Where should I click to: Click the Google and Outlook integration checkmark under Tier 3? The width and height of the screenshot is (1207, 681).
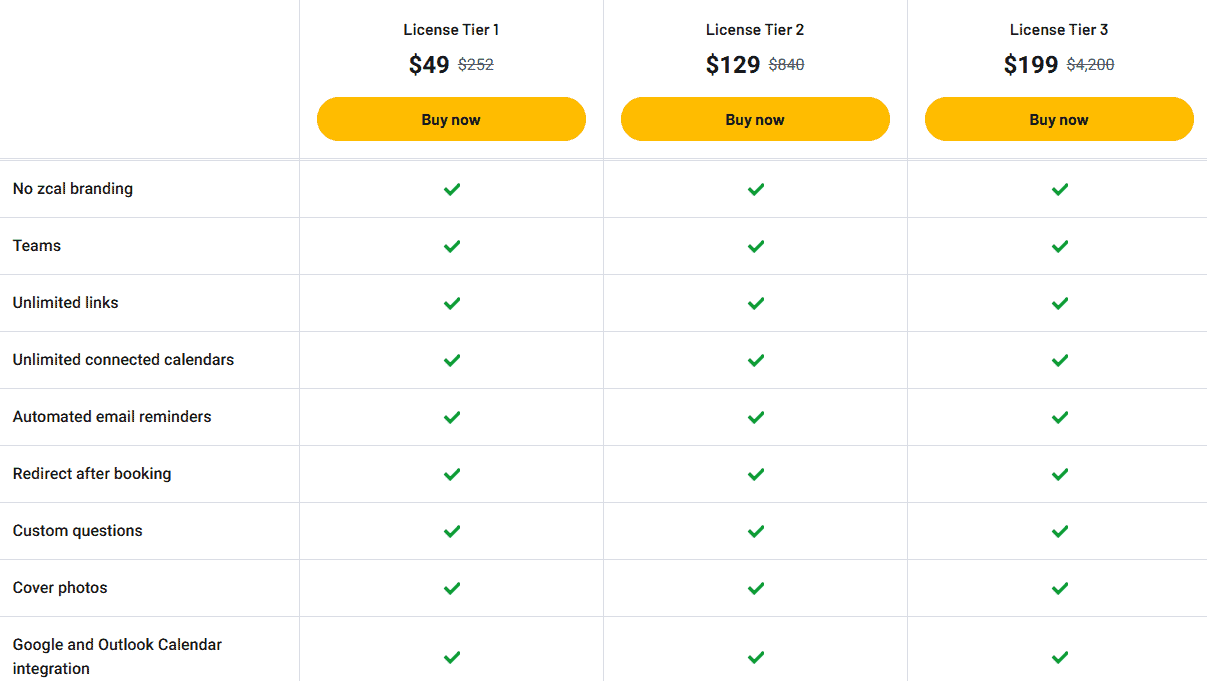pos(1059,657)
